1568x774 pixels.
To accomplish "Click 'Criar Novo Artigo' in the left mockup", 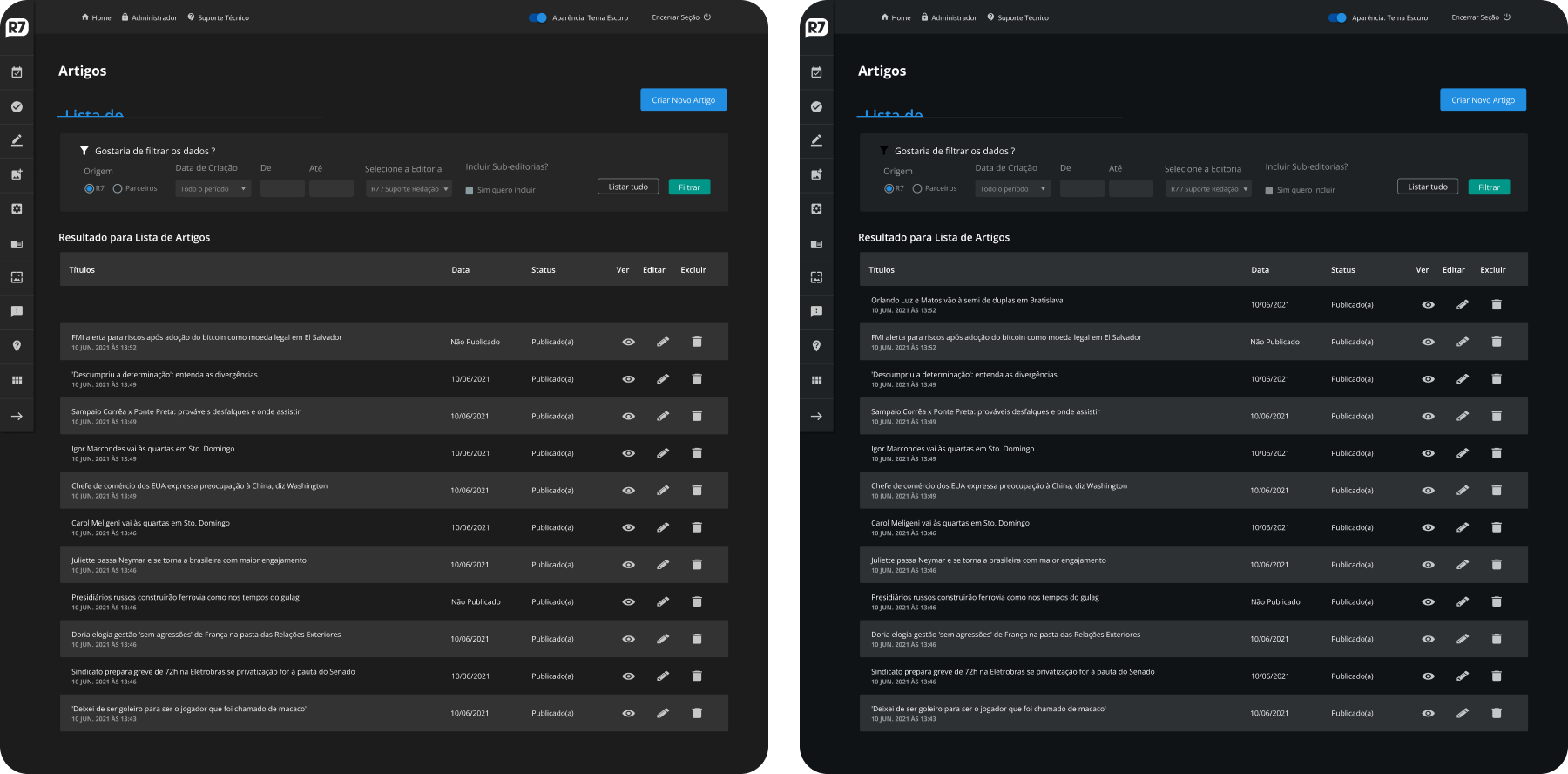I will 684,99.
